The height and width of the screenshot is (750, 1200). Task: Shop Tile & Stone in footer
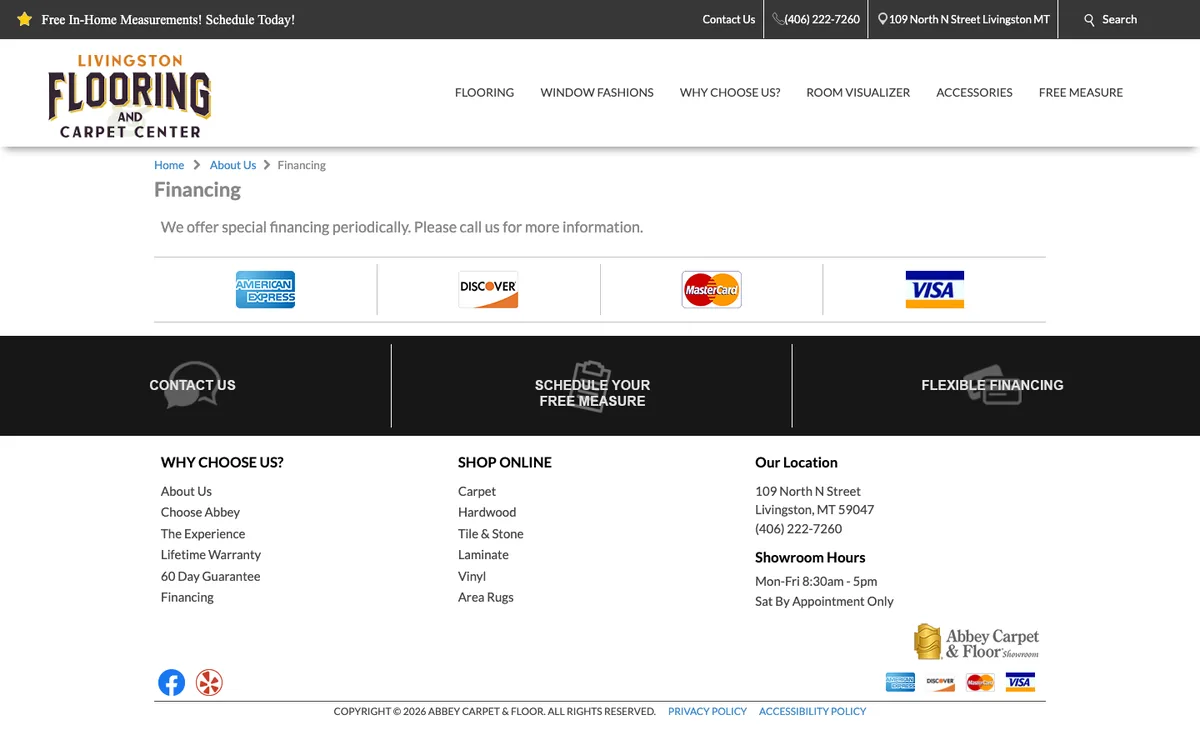point(491,534)
